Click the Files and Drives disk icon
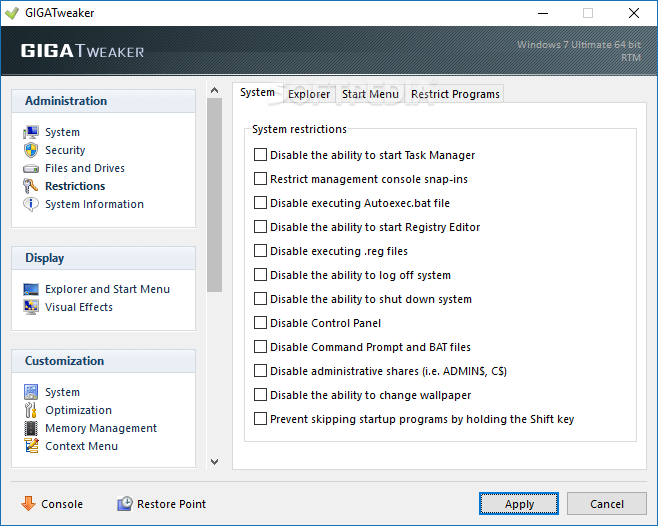 31,168
